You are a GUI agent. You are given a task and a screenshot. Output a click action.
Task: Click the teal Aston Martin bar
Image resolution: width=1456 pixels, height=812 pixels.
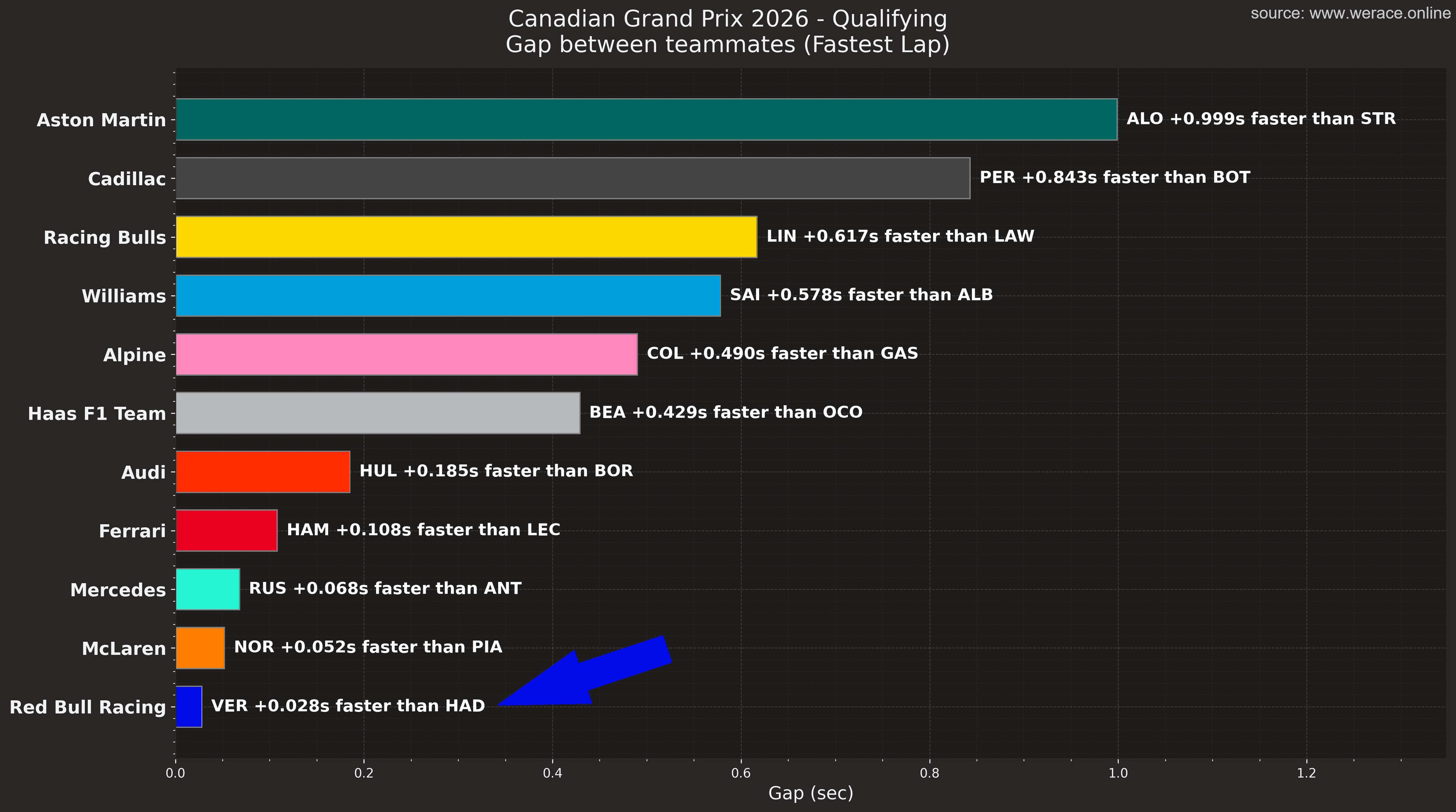click(646, 119)
